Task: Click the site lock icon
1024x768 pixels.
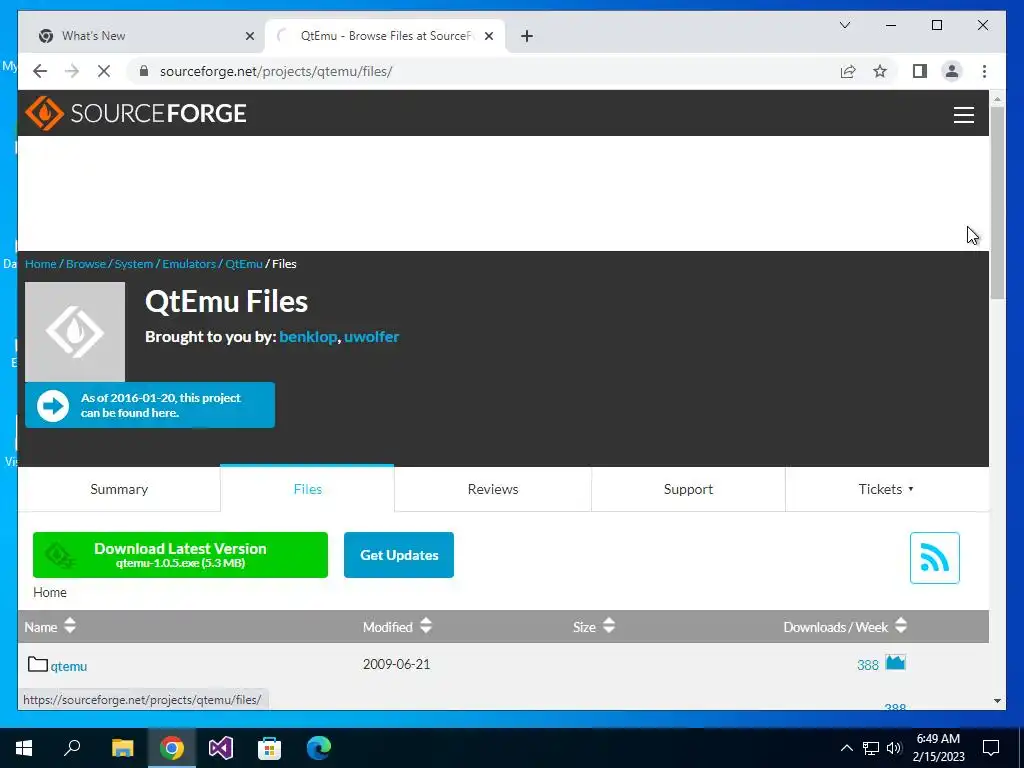Action: point(144,71)
